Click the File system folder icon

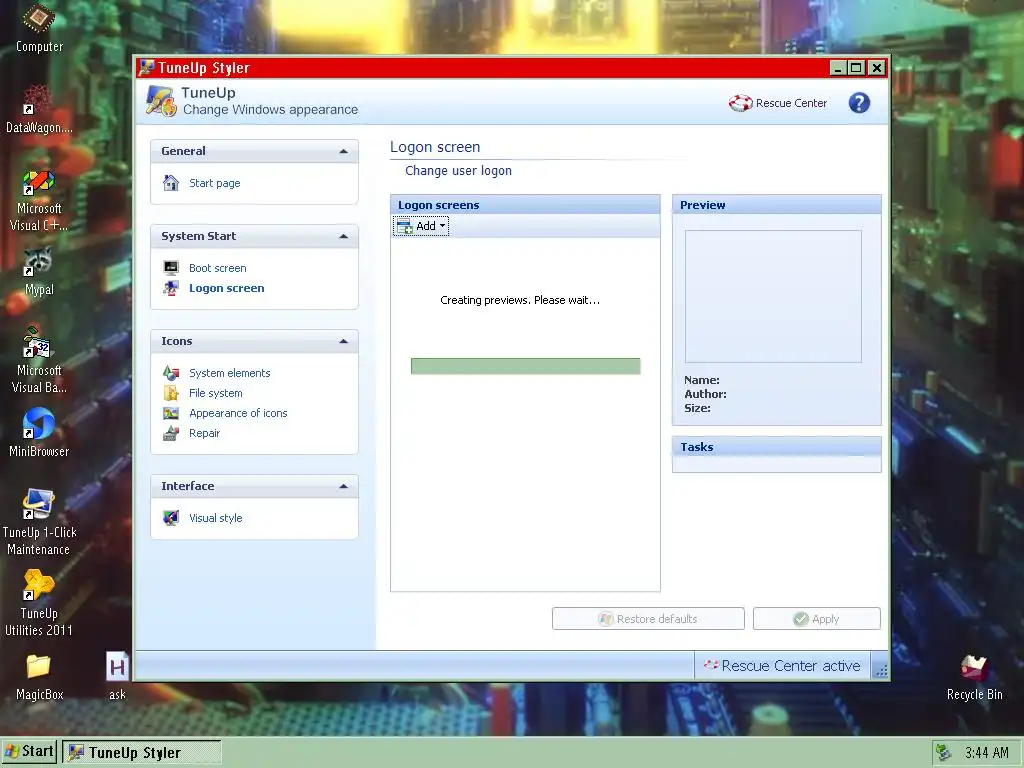pyautogui.click(x=171, y=393)
